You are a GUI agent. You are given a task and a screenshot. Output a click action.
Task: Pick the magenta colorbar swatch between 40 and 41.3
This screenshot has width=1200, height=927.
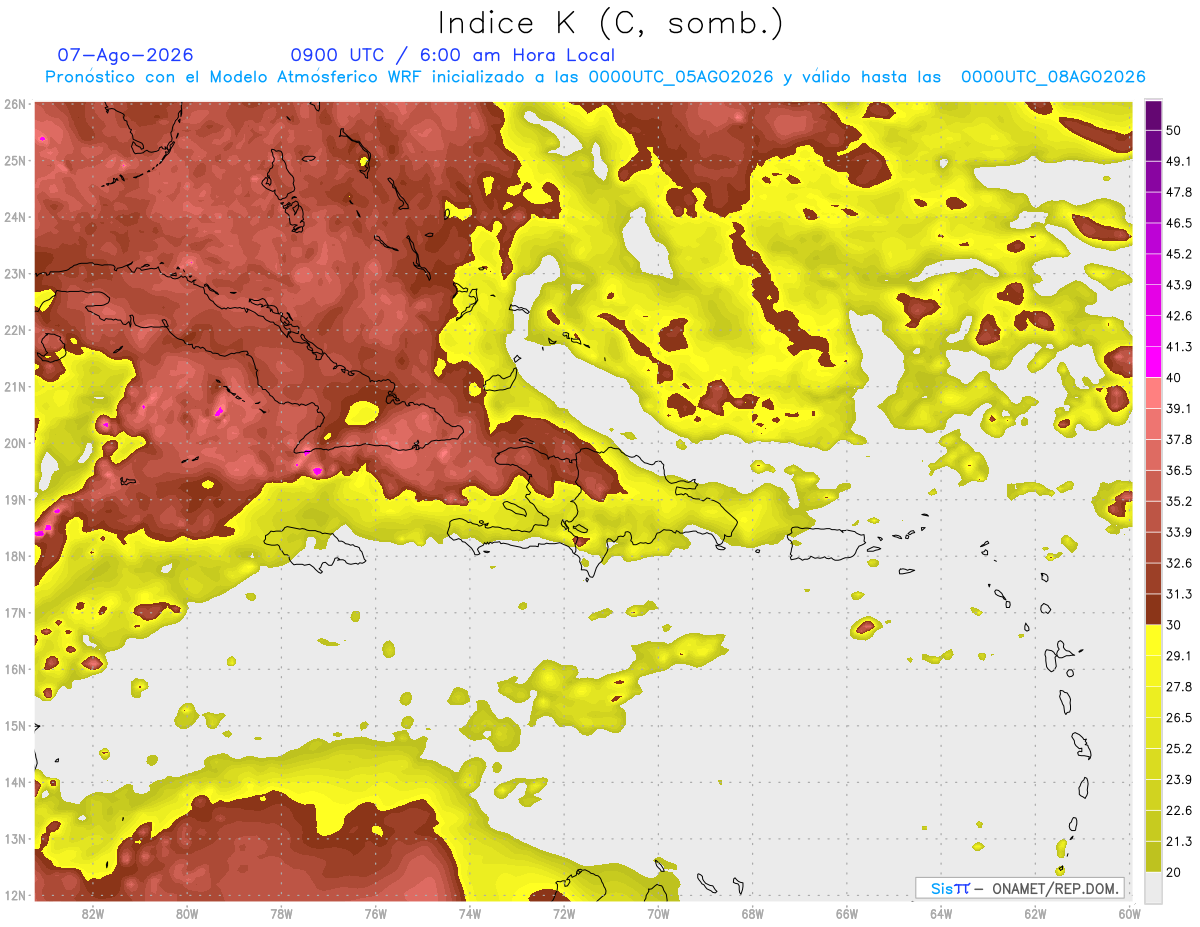coord(1153,362)
